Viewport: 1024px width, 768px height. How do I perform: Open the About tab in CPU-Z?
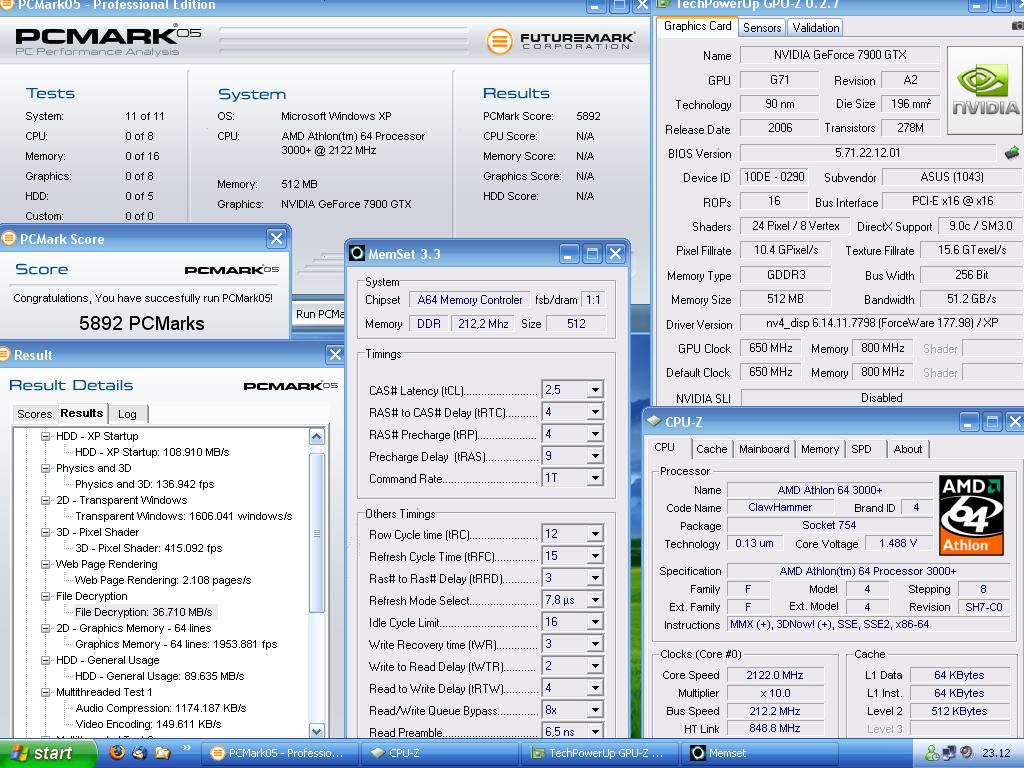click(907, 449)
